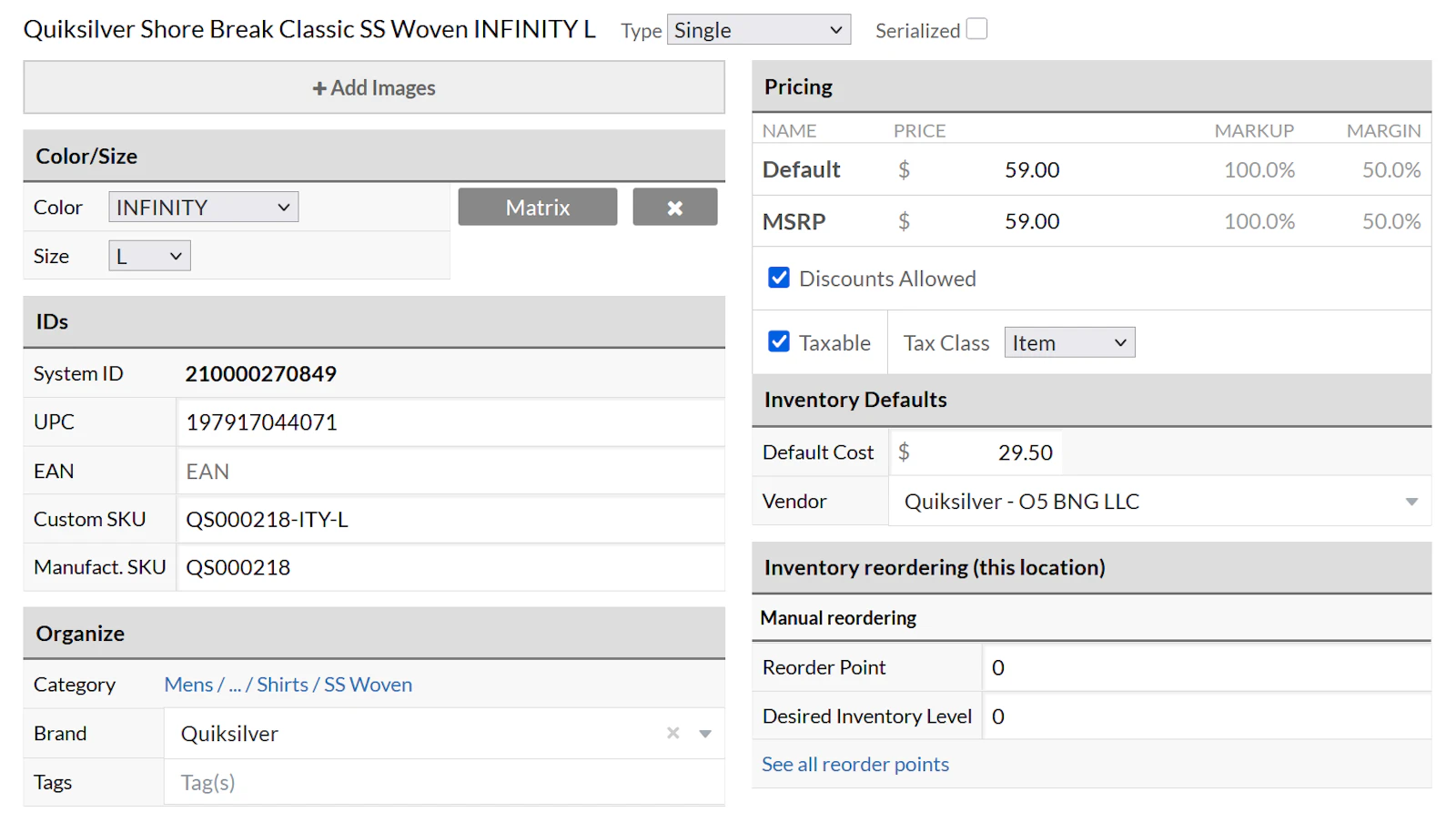This screenshot has height=833, width=1456.
Task: Click the Reorder Point field
Action: tap(1207, 668)
